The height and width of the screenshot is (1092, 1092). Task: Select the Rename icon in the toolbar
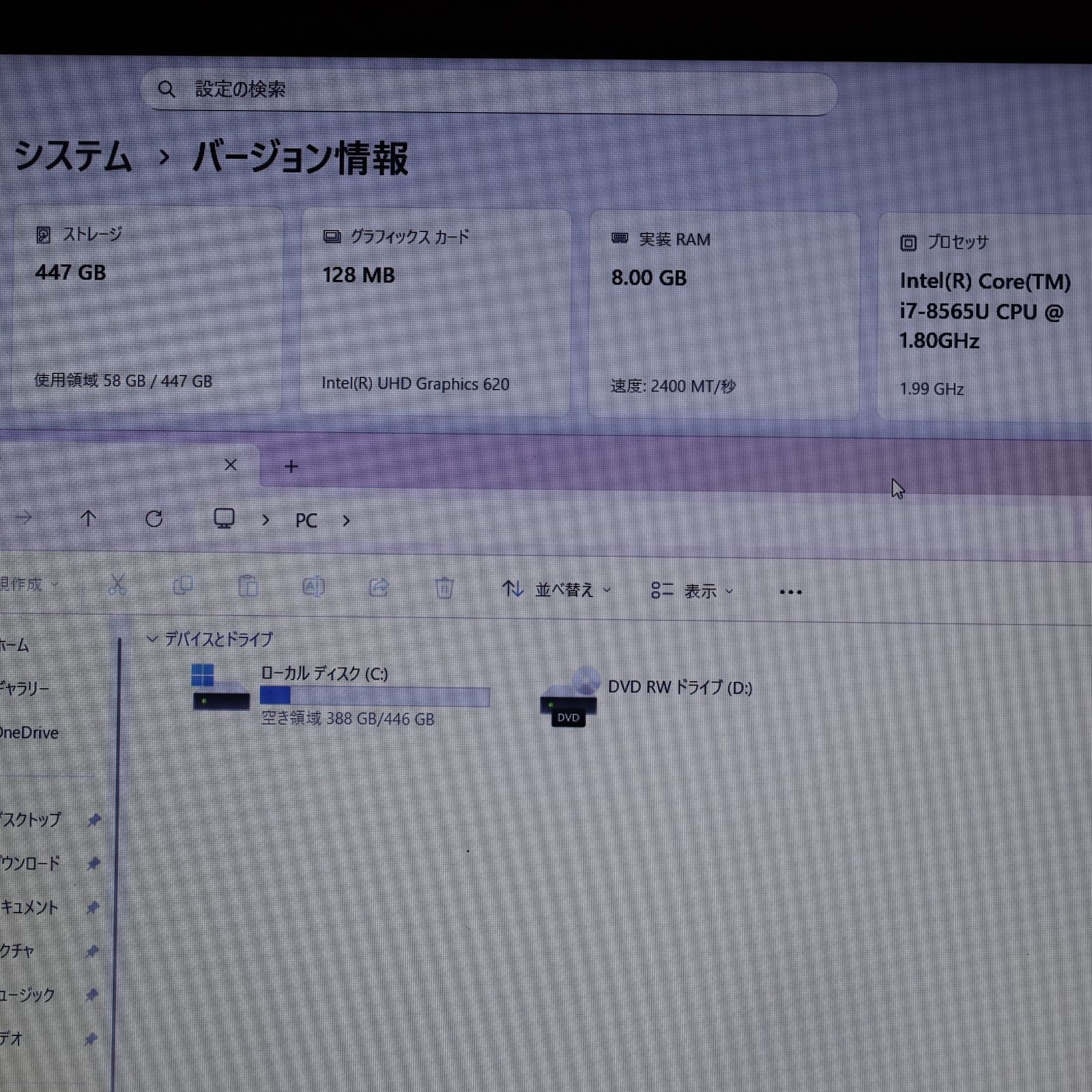pyautogui.click(x=313, y=586)
